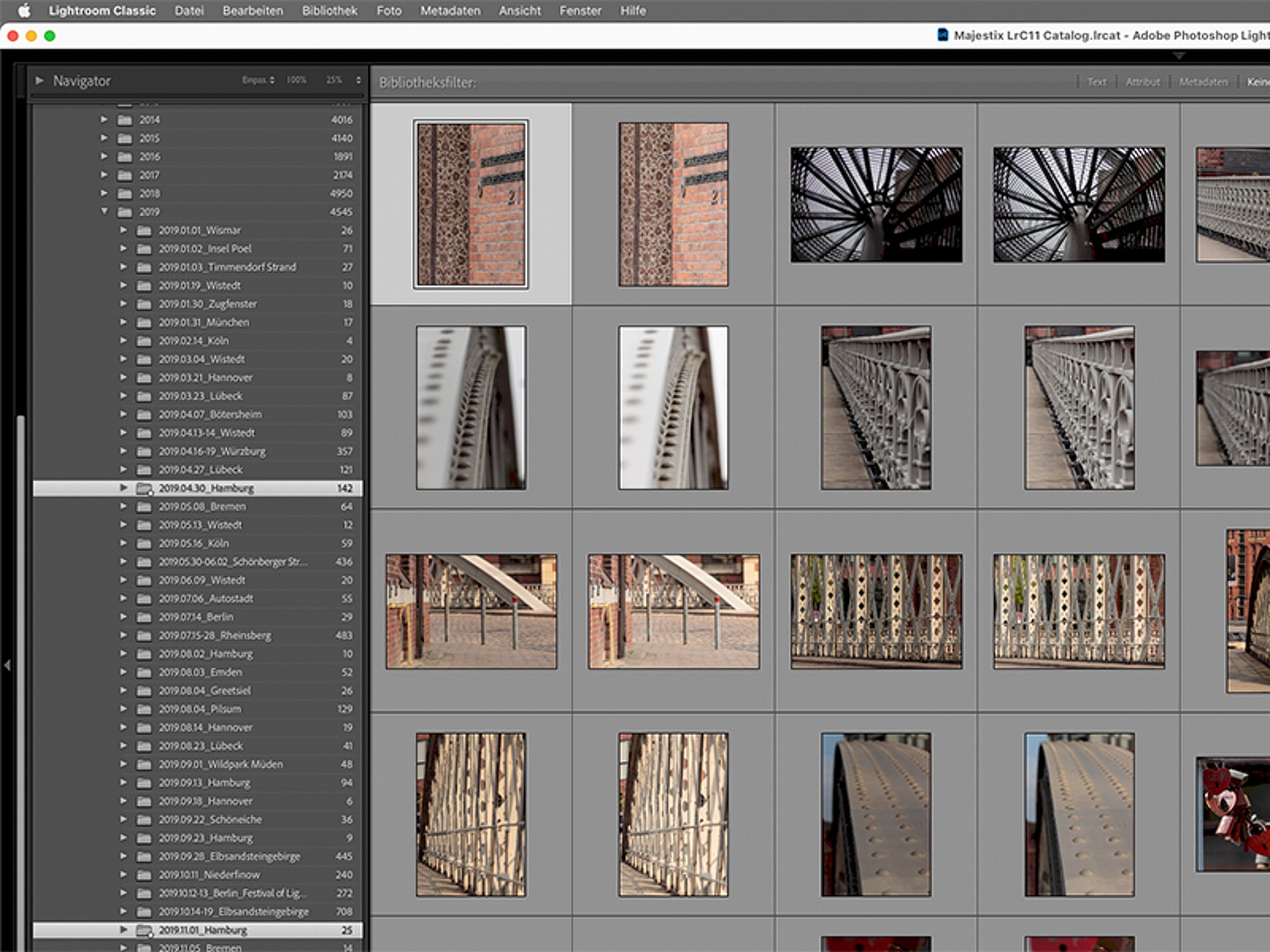The height and width of the screenshot is (952, 1270).
Task: Expand the 2014 folder
Action: pos(104,119)
